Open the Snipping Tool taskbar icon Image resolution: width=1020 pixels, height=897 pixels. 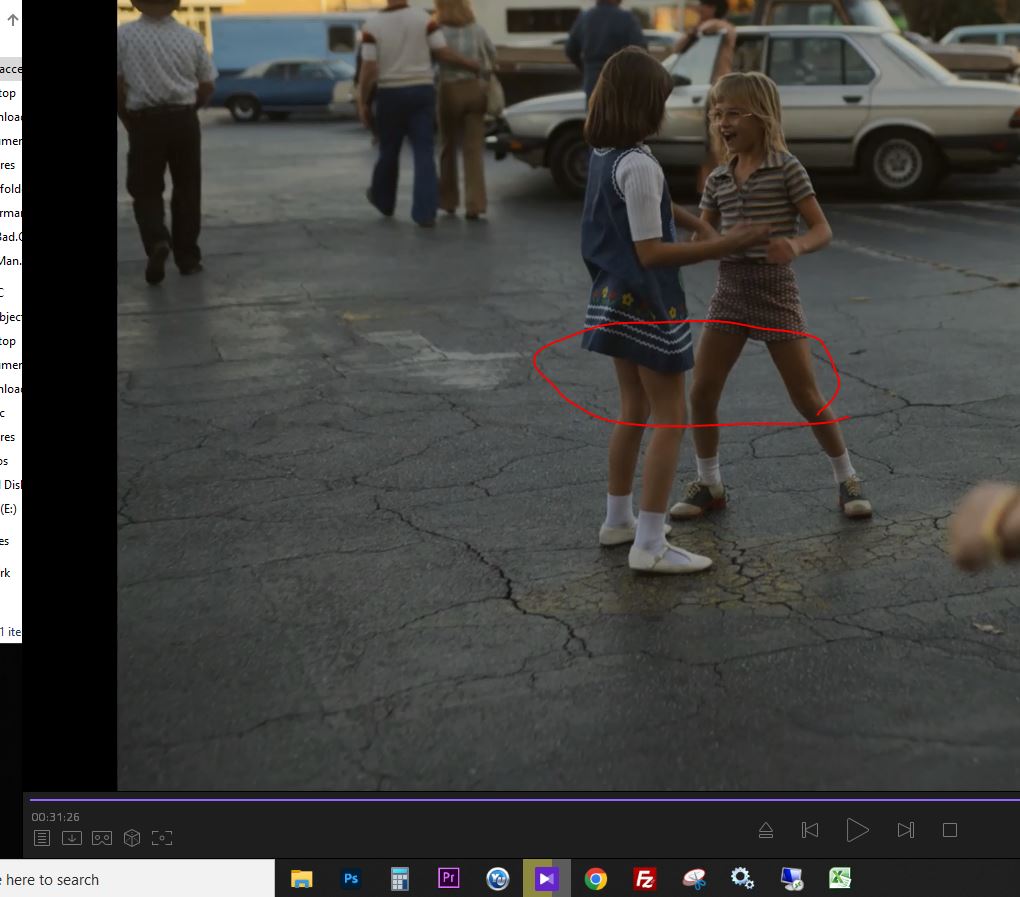(x=694, y=879)
